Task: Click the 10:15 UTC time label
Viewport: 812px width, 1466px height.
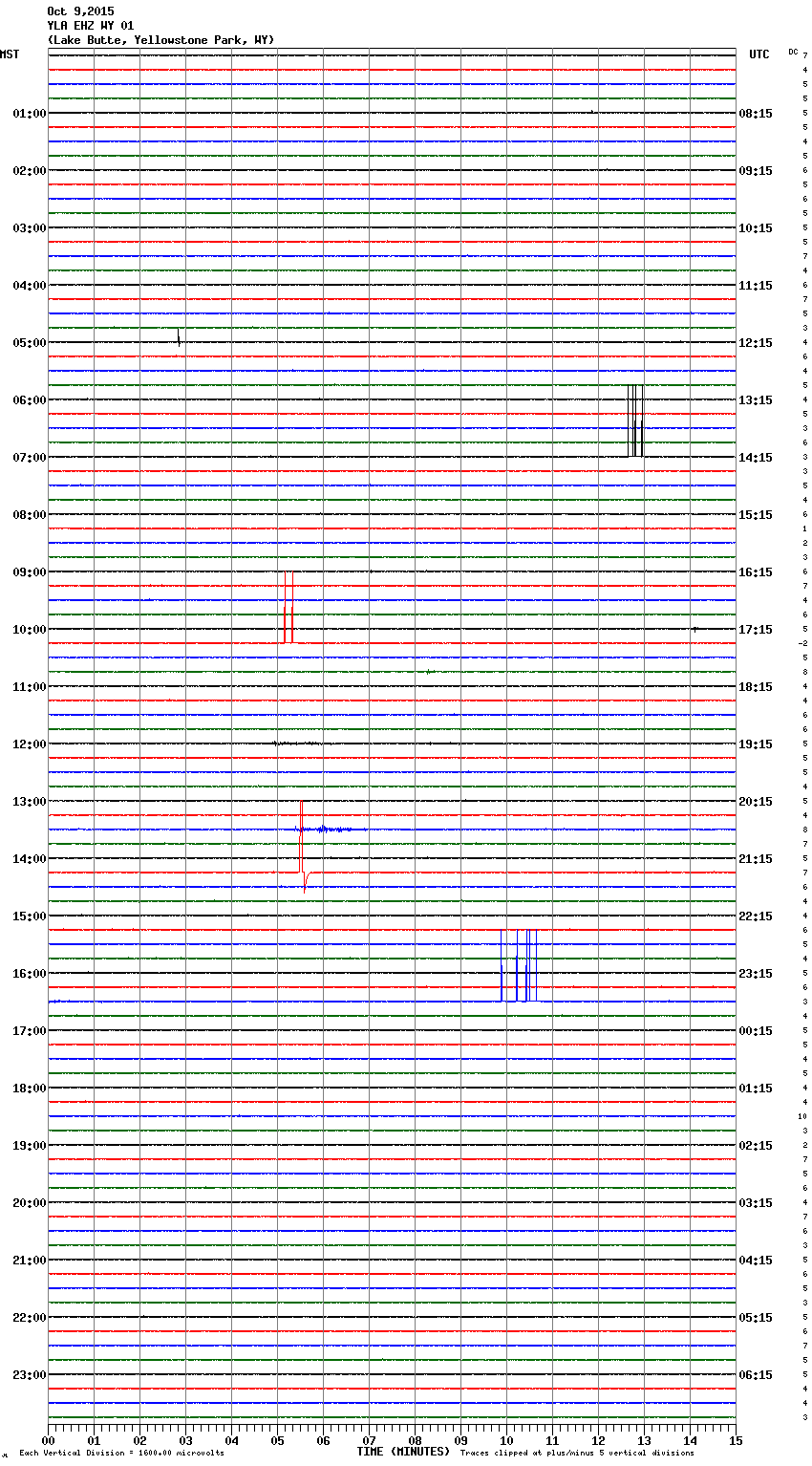Action: [756, 228]
